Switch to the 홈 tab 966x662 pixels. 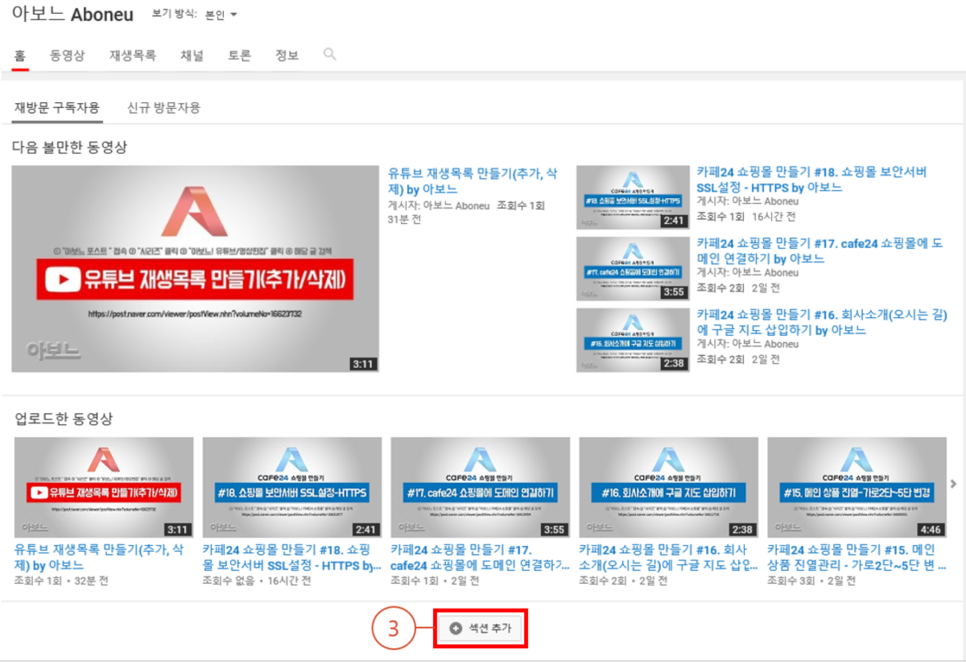coord(20,55)
